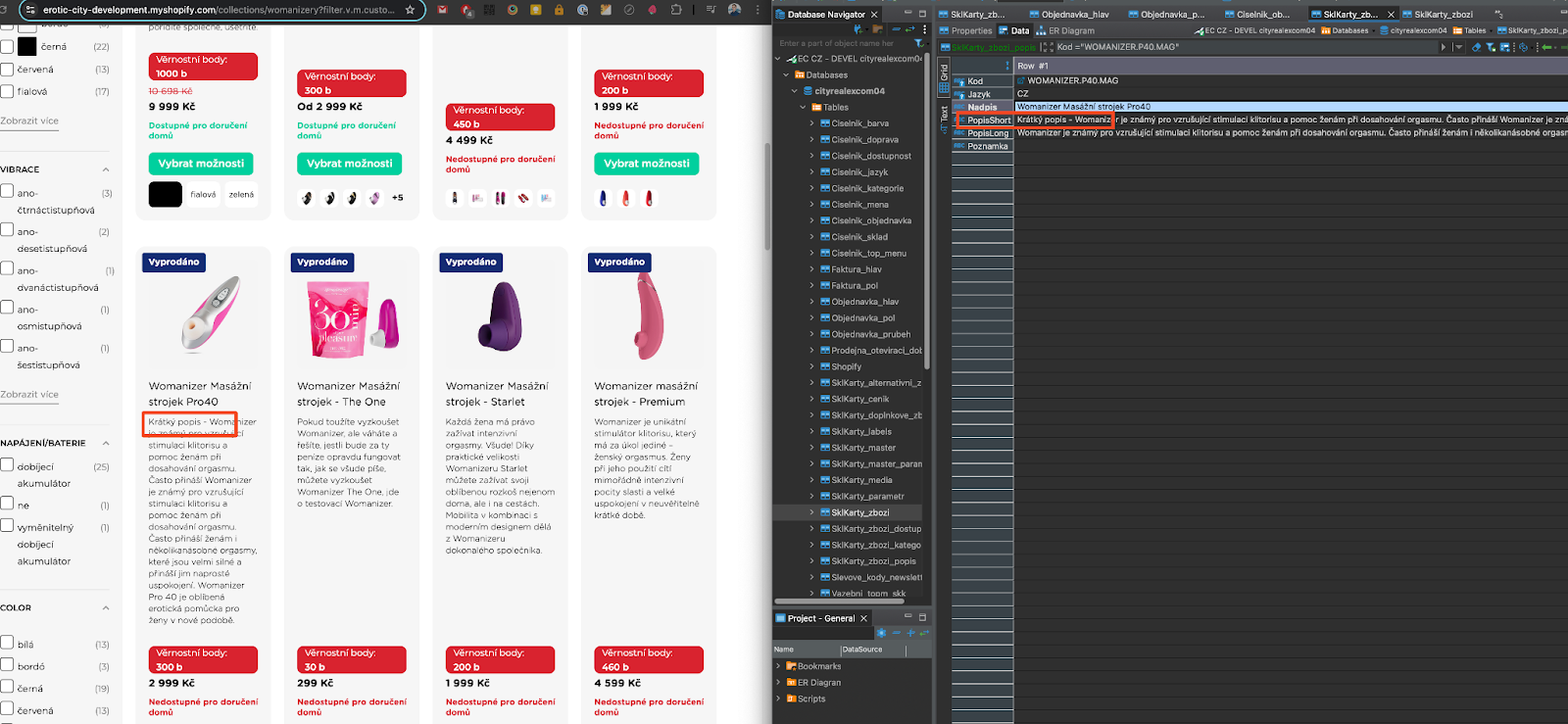Check the ano-osmistupňová vibrace filter

tap(7, 308)
